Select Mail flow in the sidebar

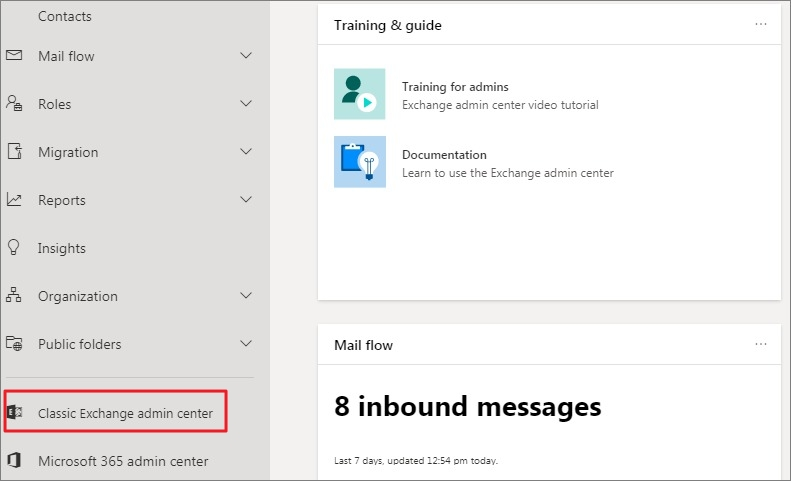(66, 56)
